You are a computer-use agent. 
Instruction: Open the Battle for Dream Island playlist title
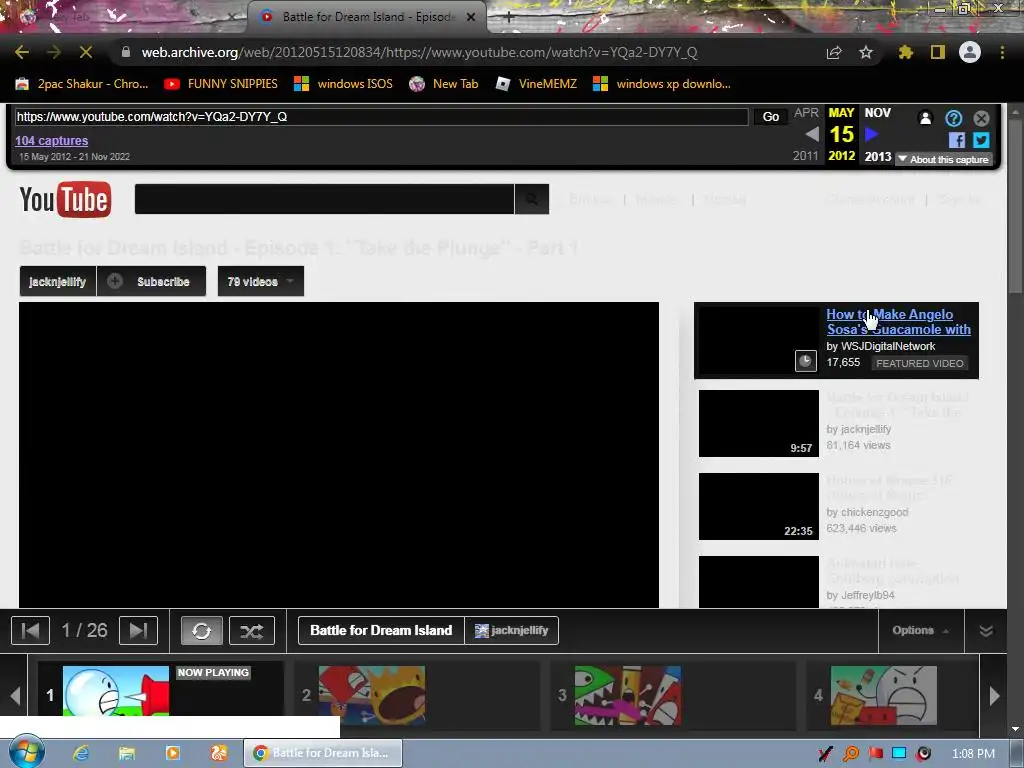[381, 631]
